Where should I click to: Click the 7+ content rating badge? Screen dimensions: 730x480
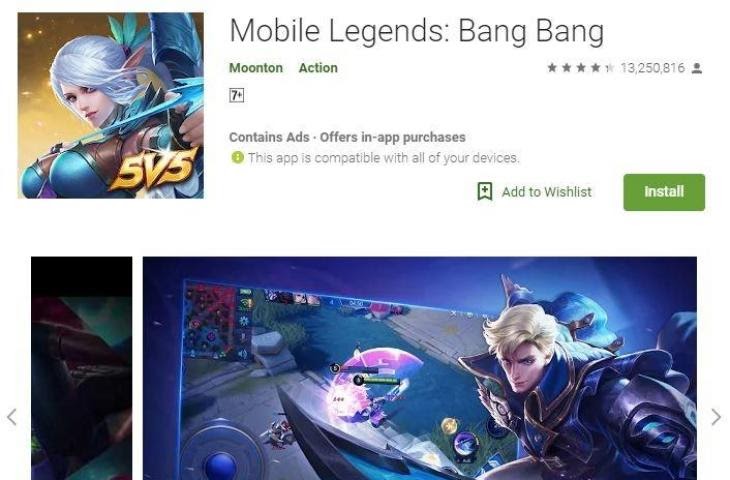tap(237, 95)
